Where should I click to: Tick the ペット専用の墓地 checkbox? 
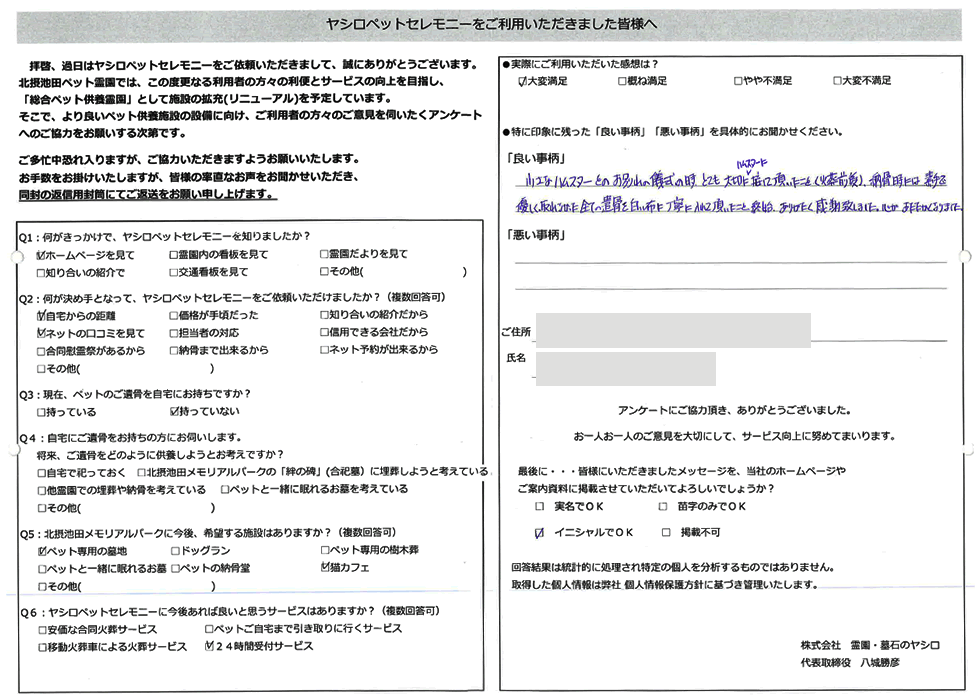41,551
